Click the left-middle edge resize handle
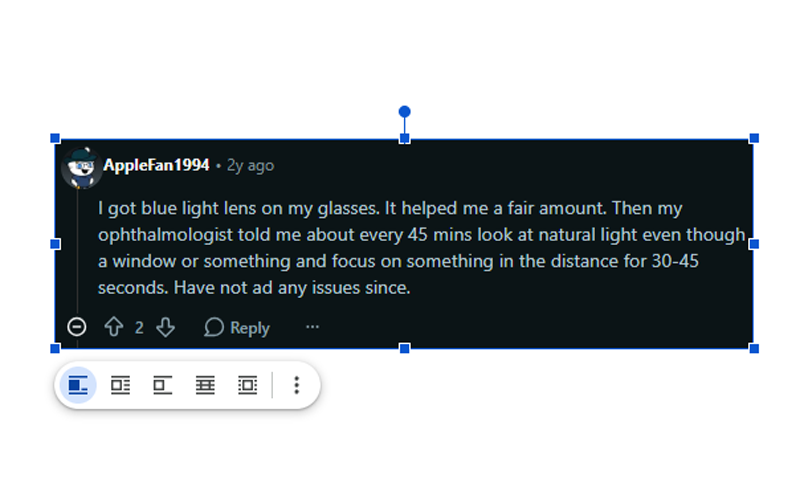The height and width of the screenshot is (500, 800). 55,243
